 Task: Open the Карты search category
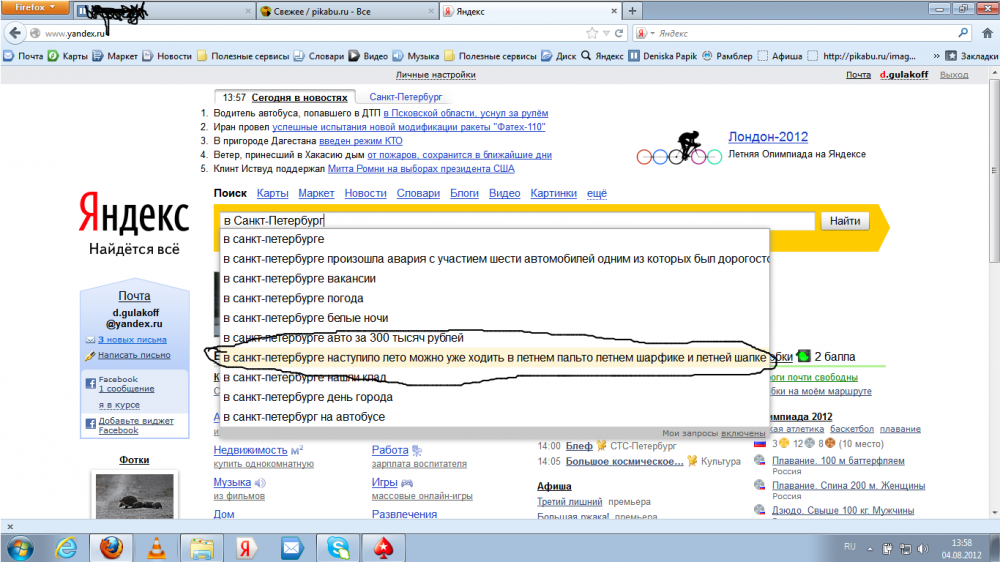tap(272, 193)
